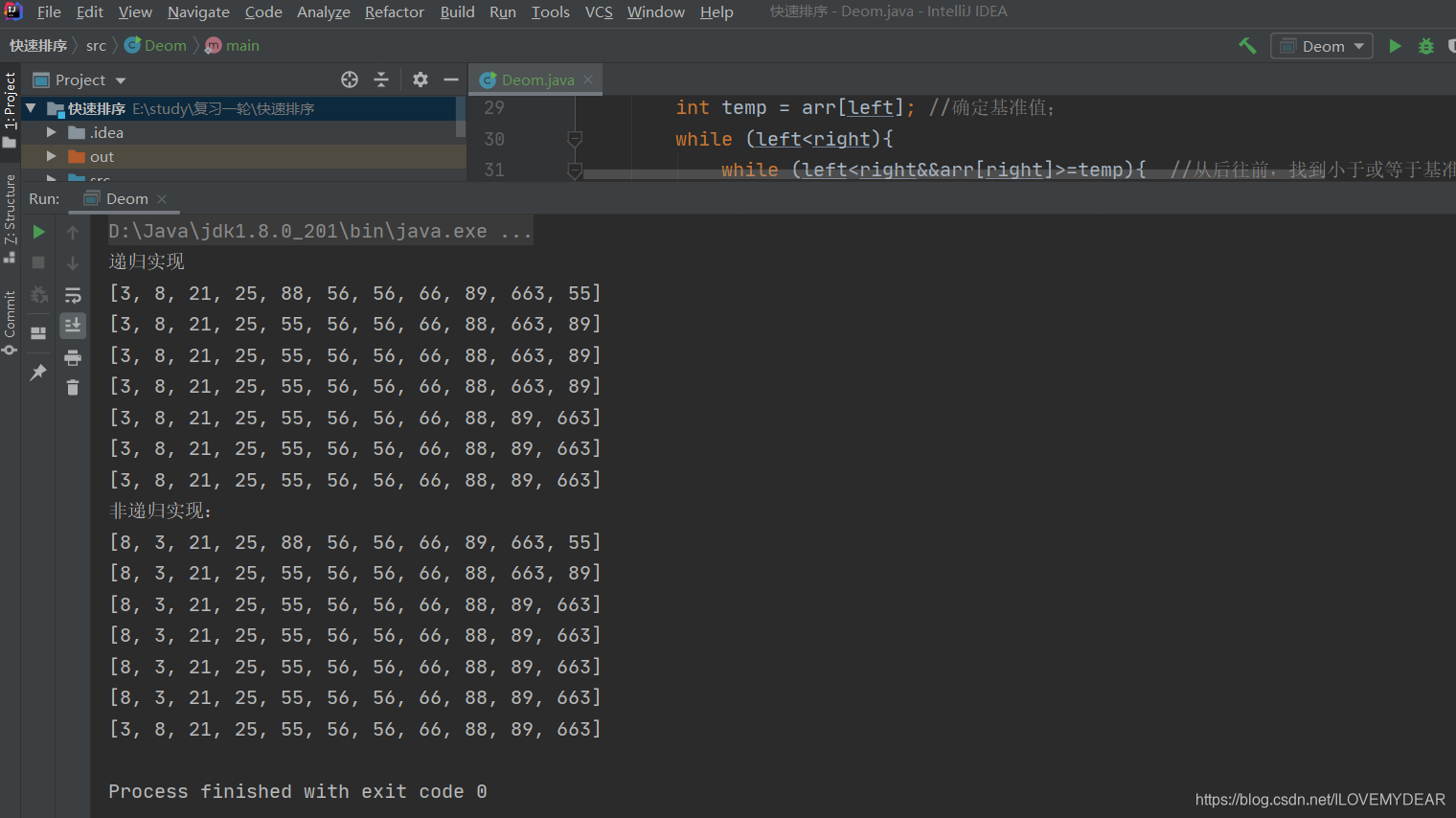Click src in the breadcrumb bar
Screen dimensions: 1456x818
coord(96,45)
